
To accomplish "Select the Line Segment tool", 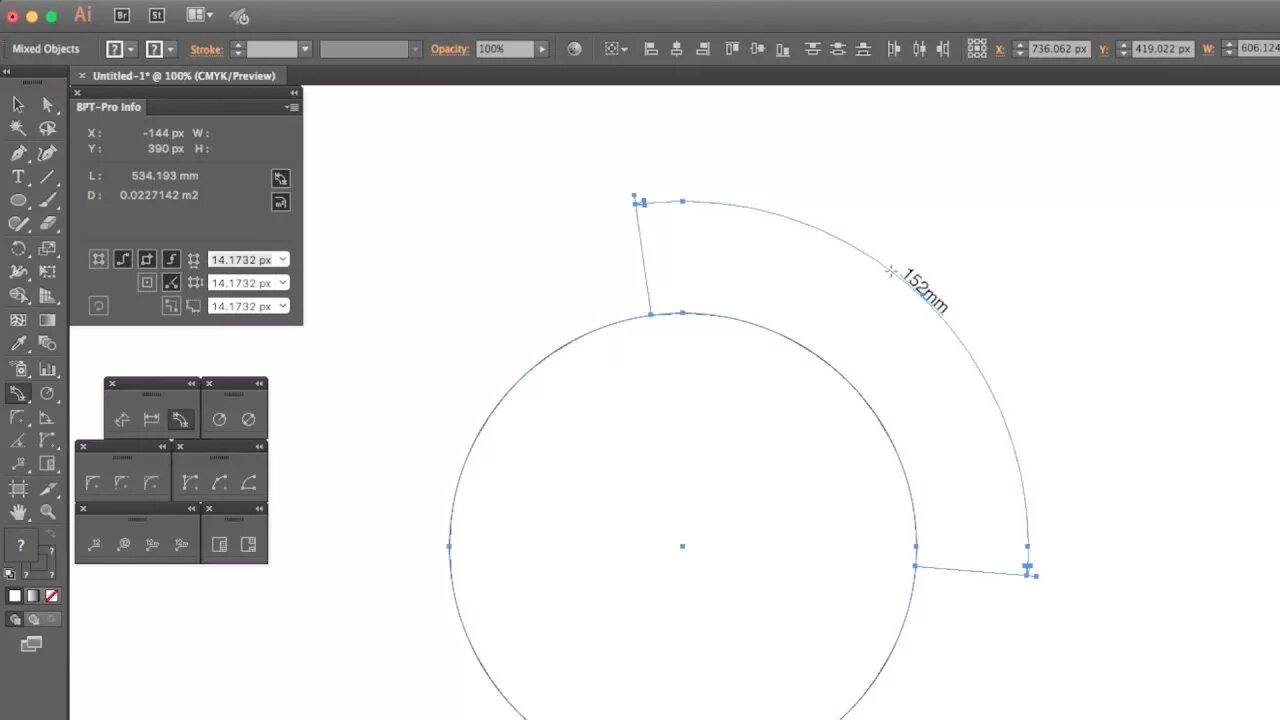I will [x=47, y=177].
